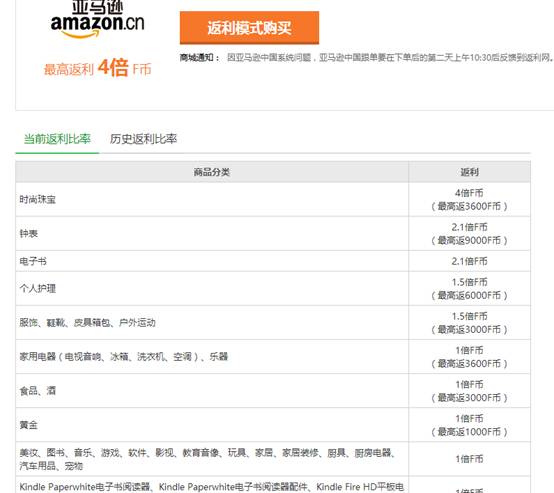This screenshot has width=554, height=493.
Task: Select the 商品分类 column header
Action: tap(212, 172)
